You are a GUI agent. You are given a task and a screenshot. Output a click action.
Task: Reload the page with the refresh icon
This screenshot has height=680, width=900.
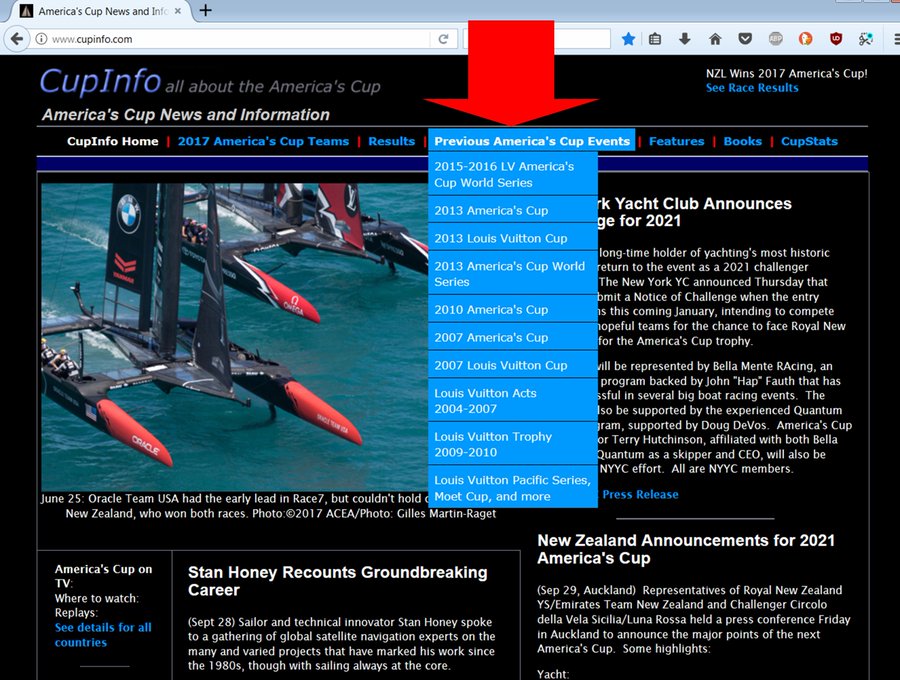(443, 39)
